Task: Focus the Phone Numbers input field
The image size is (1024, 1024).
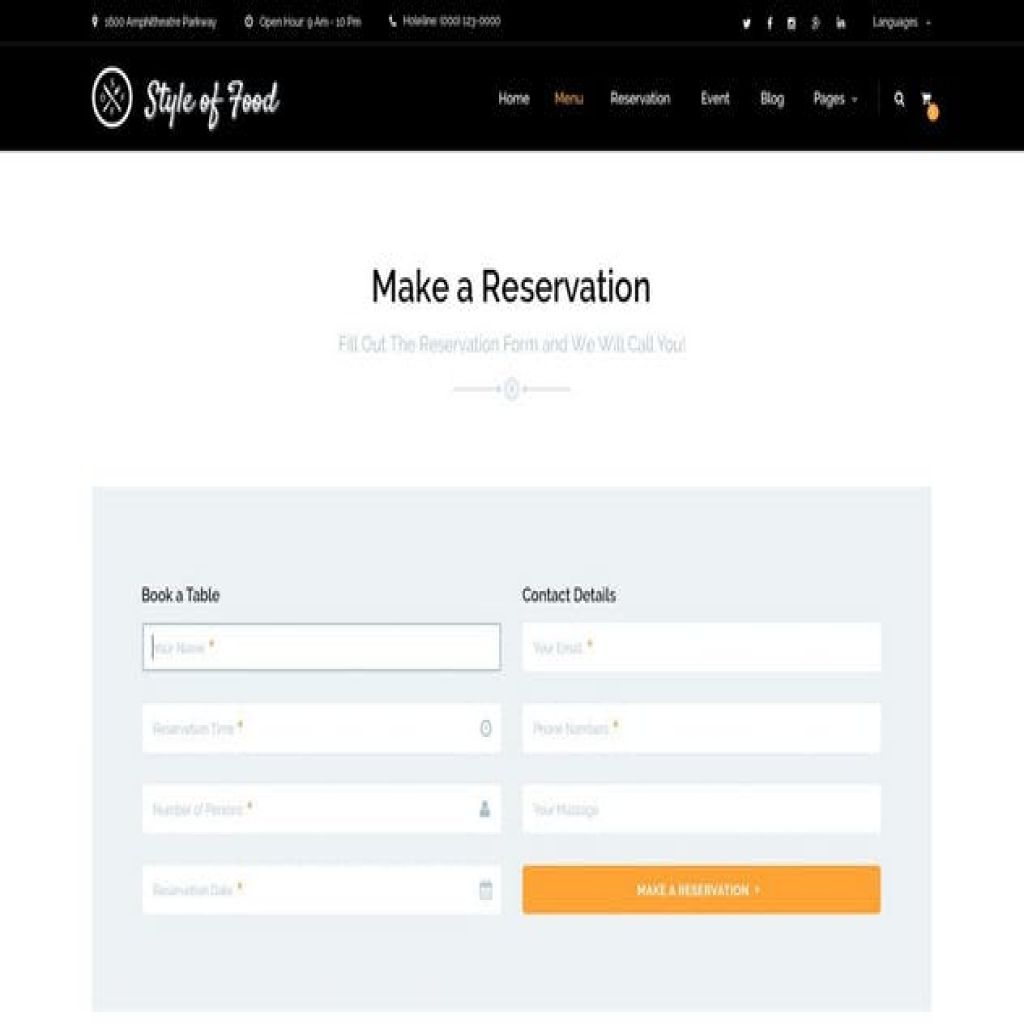Action: (701, 728)
